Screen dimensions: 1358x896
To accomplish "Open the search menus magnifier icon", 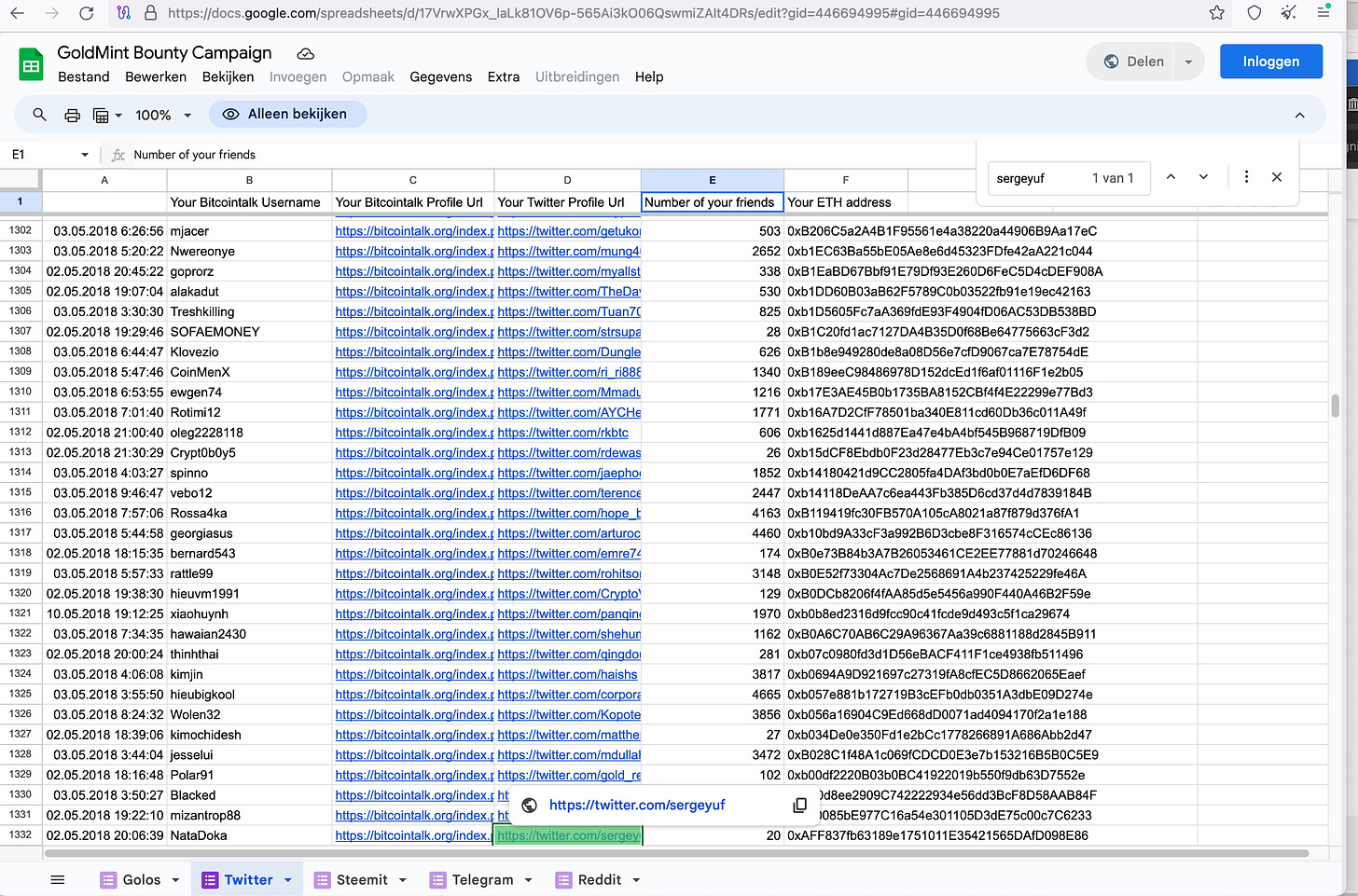I will [39, 115].
